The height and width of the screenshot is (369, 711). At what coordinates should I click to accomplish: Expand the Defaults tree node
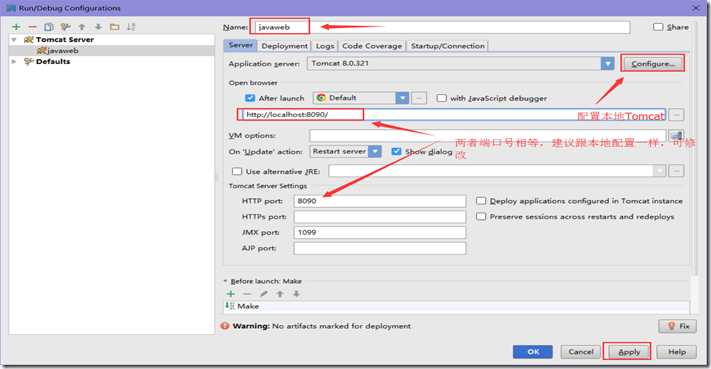[14, 61]
